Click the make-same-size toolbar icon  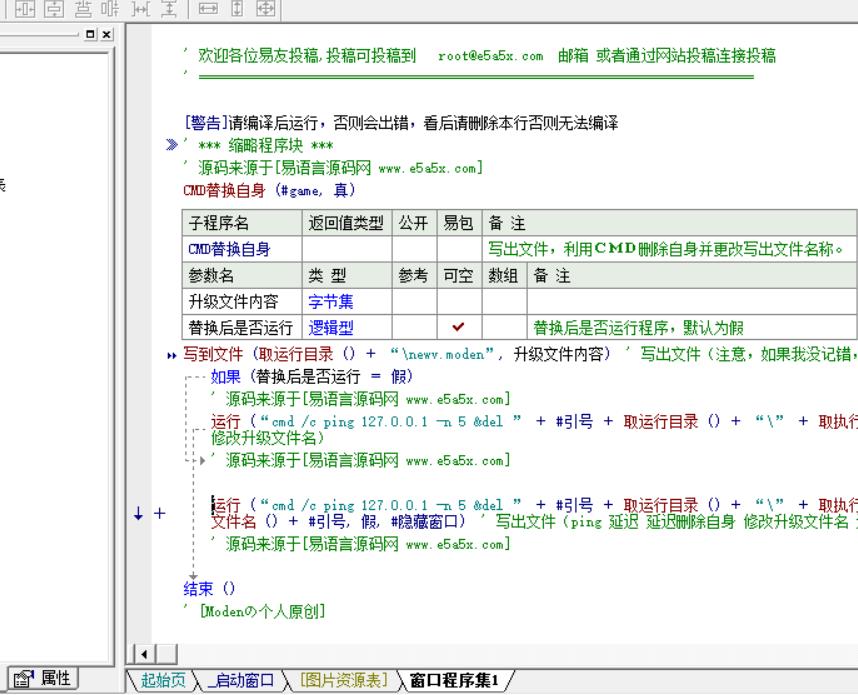pos(265,8)
